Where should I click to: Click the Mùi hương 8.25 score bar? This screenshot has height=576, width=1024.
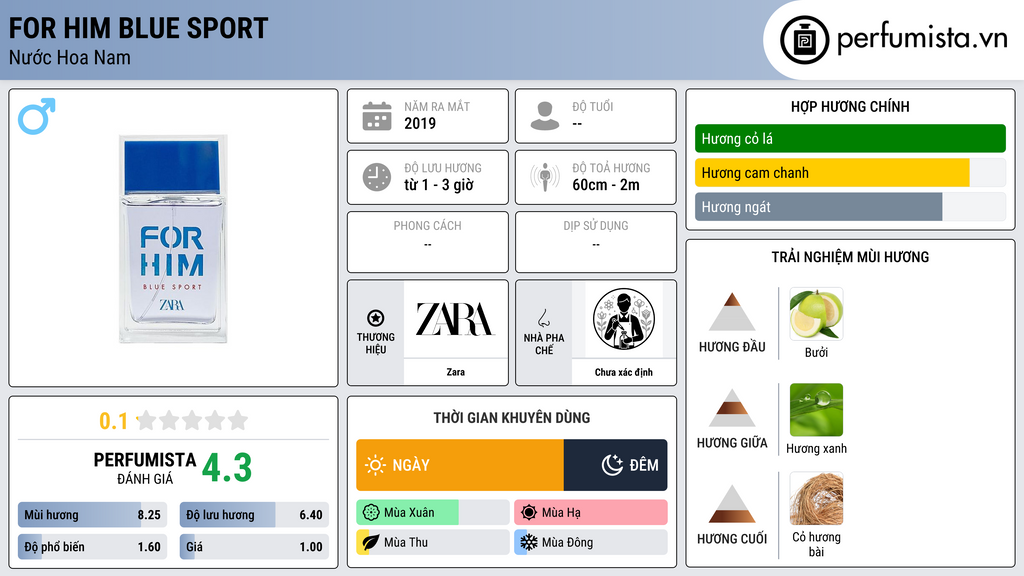pyautogui.click(x=93, y=515)
